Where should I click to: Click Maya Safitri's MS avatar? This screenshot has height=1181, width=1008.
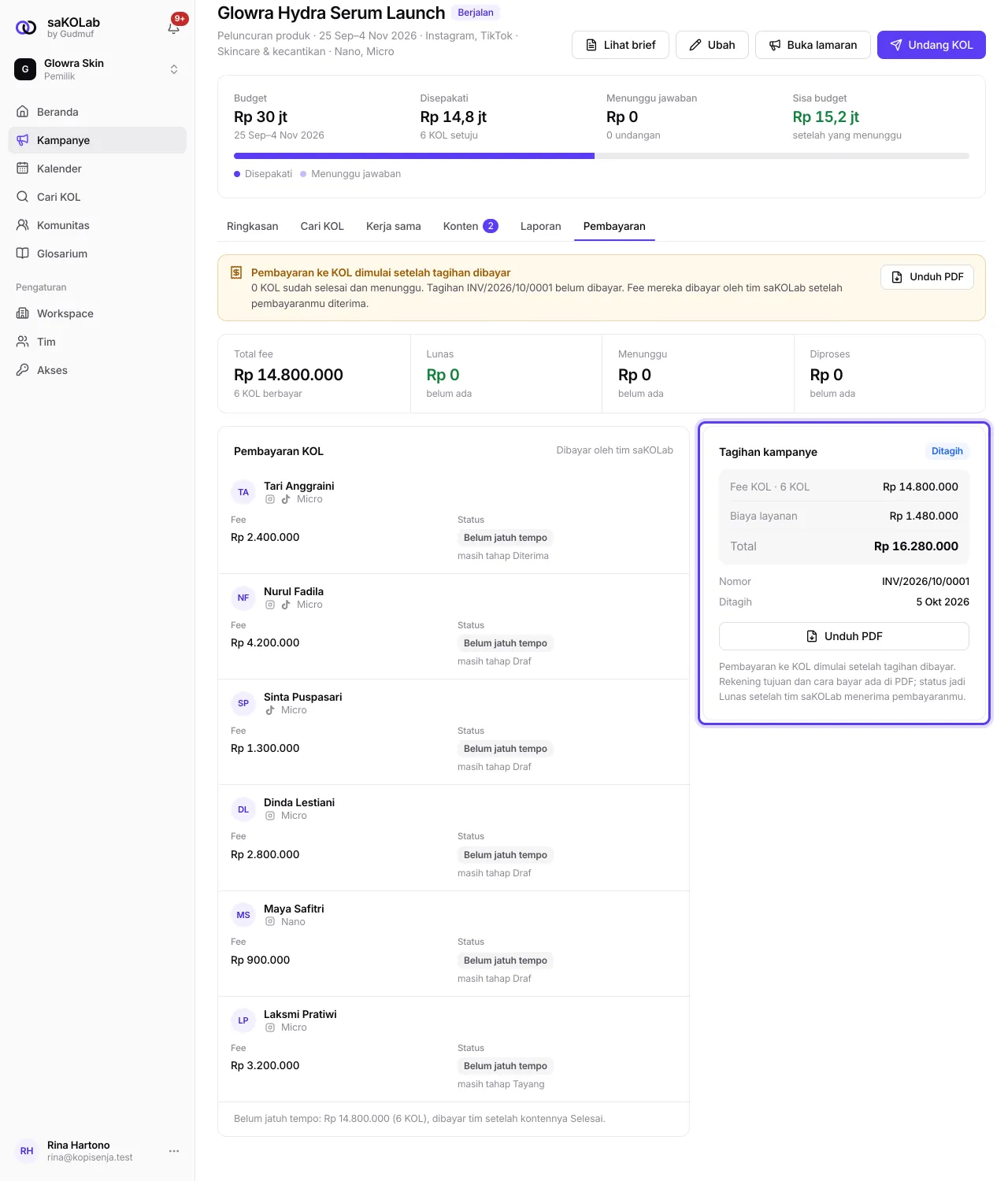pyautogui.click(x=243, y=915)
